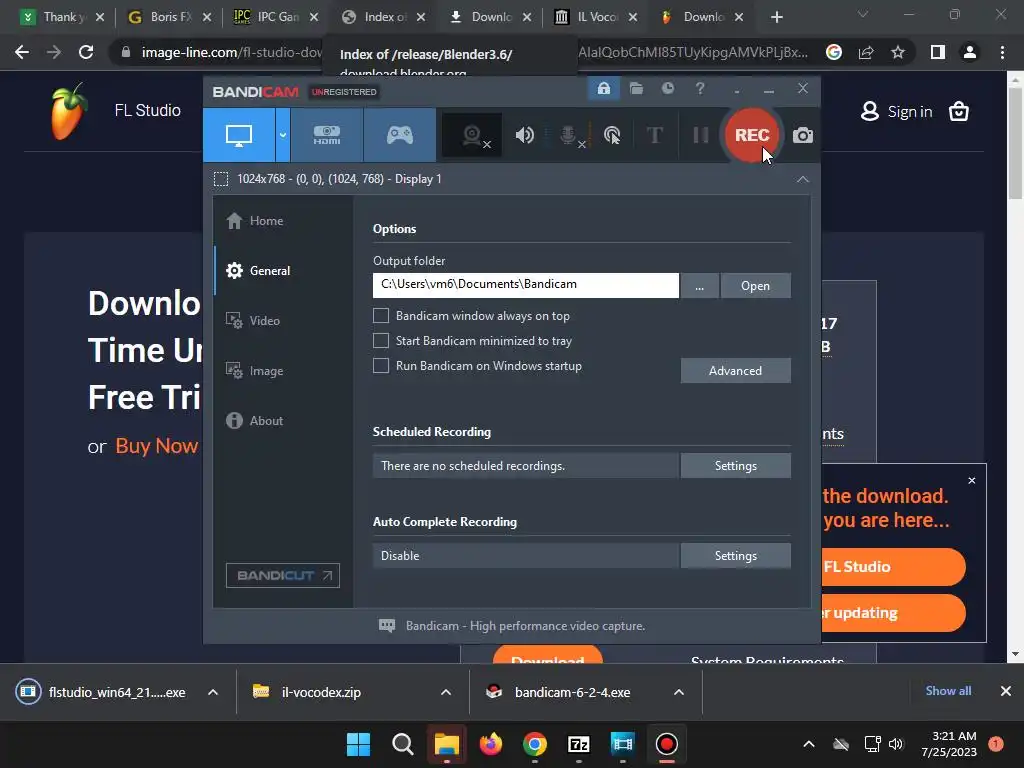This screenshot has height=768, width=1024.
Task: Switch to Boris FX browser tab
Action: pyautogui.click(x=169, y=17)
